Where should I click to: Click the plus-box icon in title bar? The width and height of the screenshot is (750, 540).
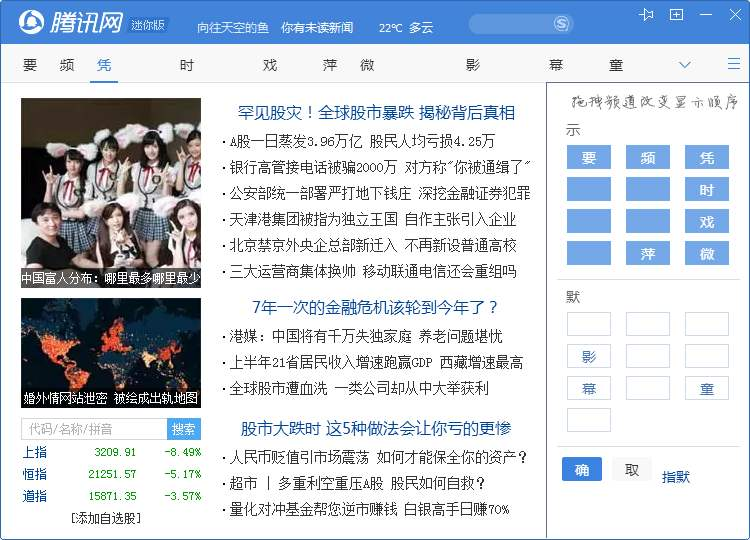[x=677, y=15]
